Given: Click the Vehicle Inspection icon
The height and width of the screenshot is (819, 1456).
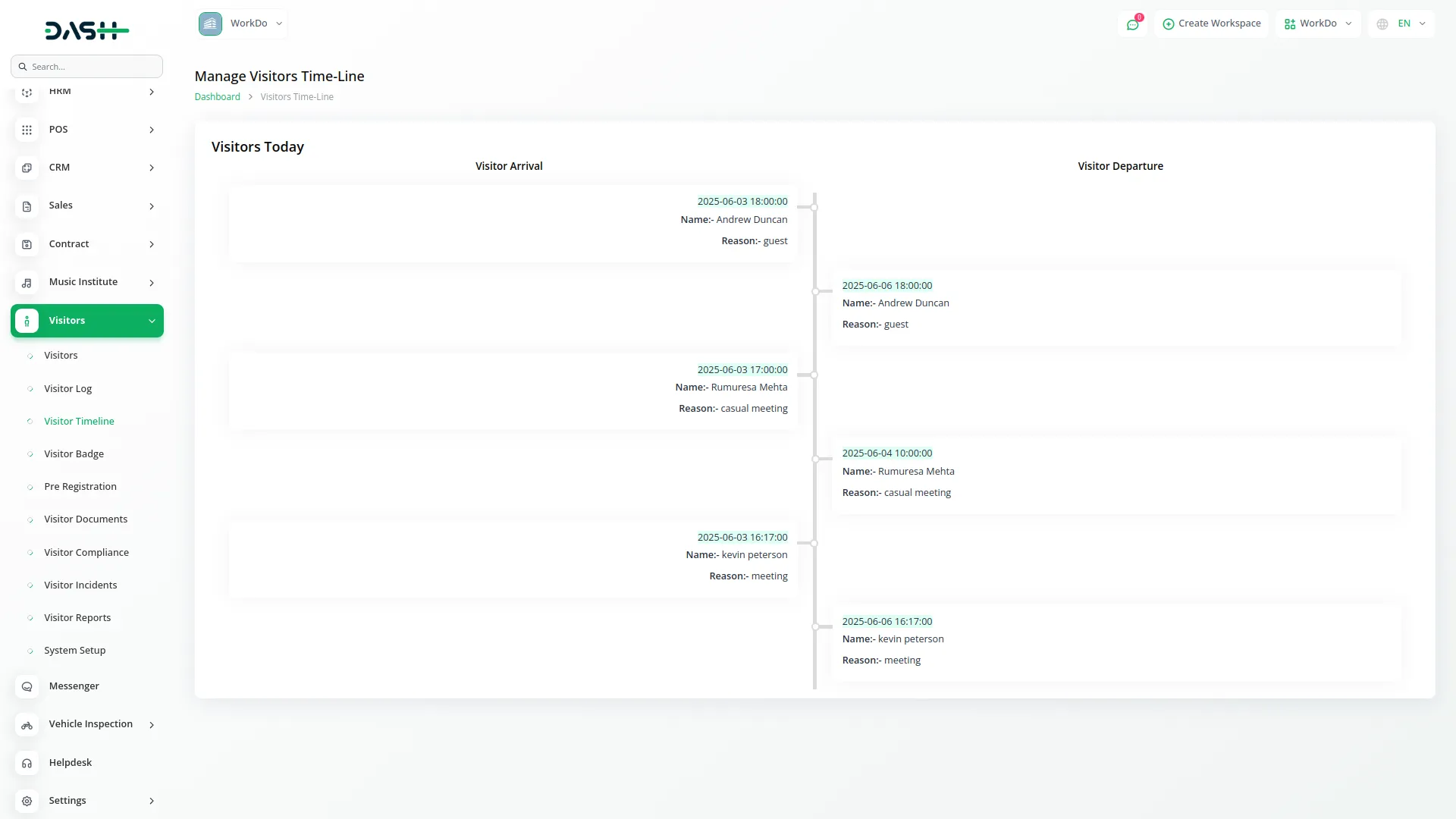Looking at the screenshot, I should click(27, 725).
